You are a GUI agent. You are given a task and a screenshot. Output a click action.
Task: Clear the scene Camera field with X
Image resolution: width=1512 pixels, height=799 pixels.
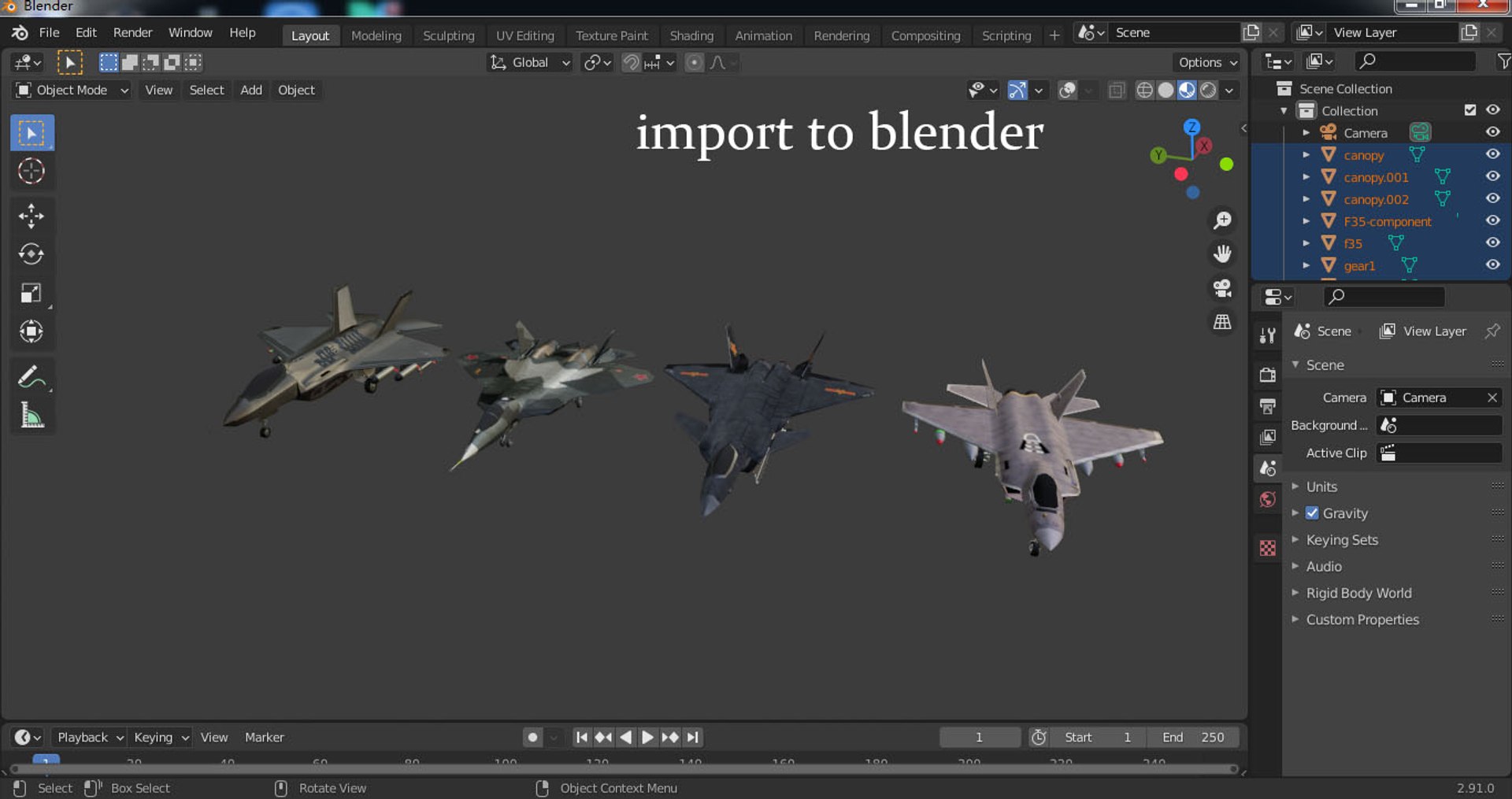1492,398
